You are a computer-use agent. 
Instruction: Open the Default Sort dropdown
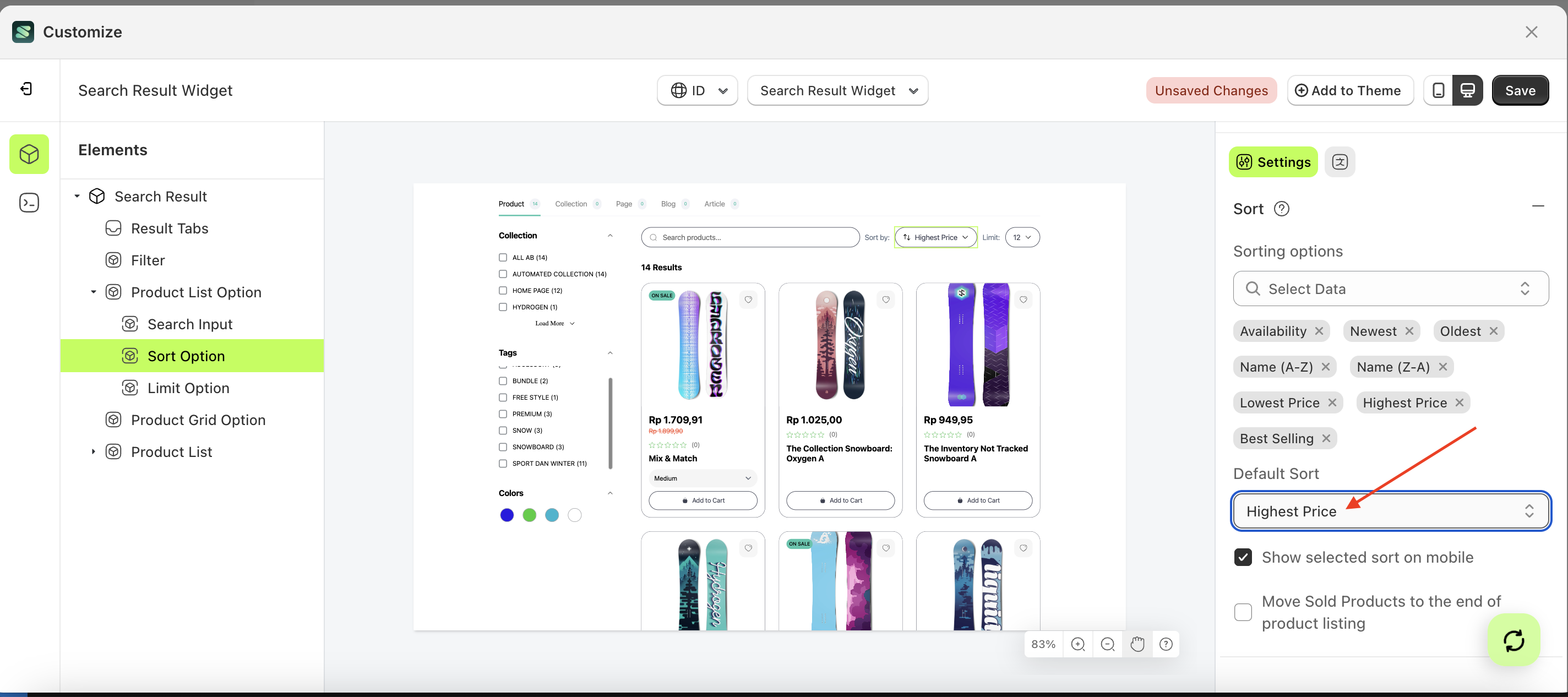pyautogui.click(x=1390, y=511)
